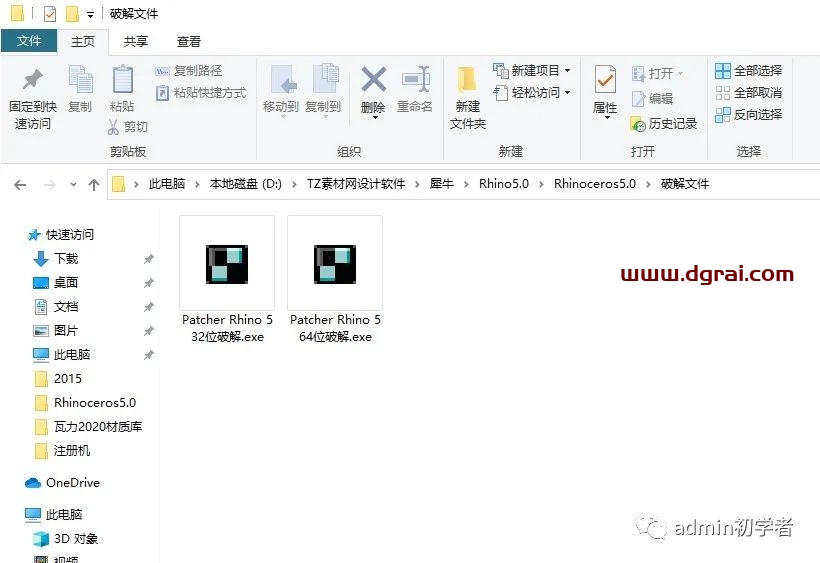The image size is (820, 563).
Task: Switch to the Share (共享) tab
Action: (x=135, y=41)
